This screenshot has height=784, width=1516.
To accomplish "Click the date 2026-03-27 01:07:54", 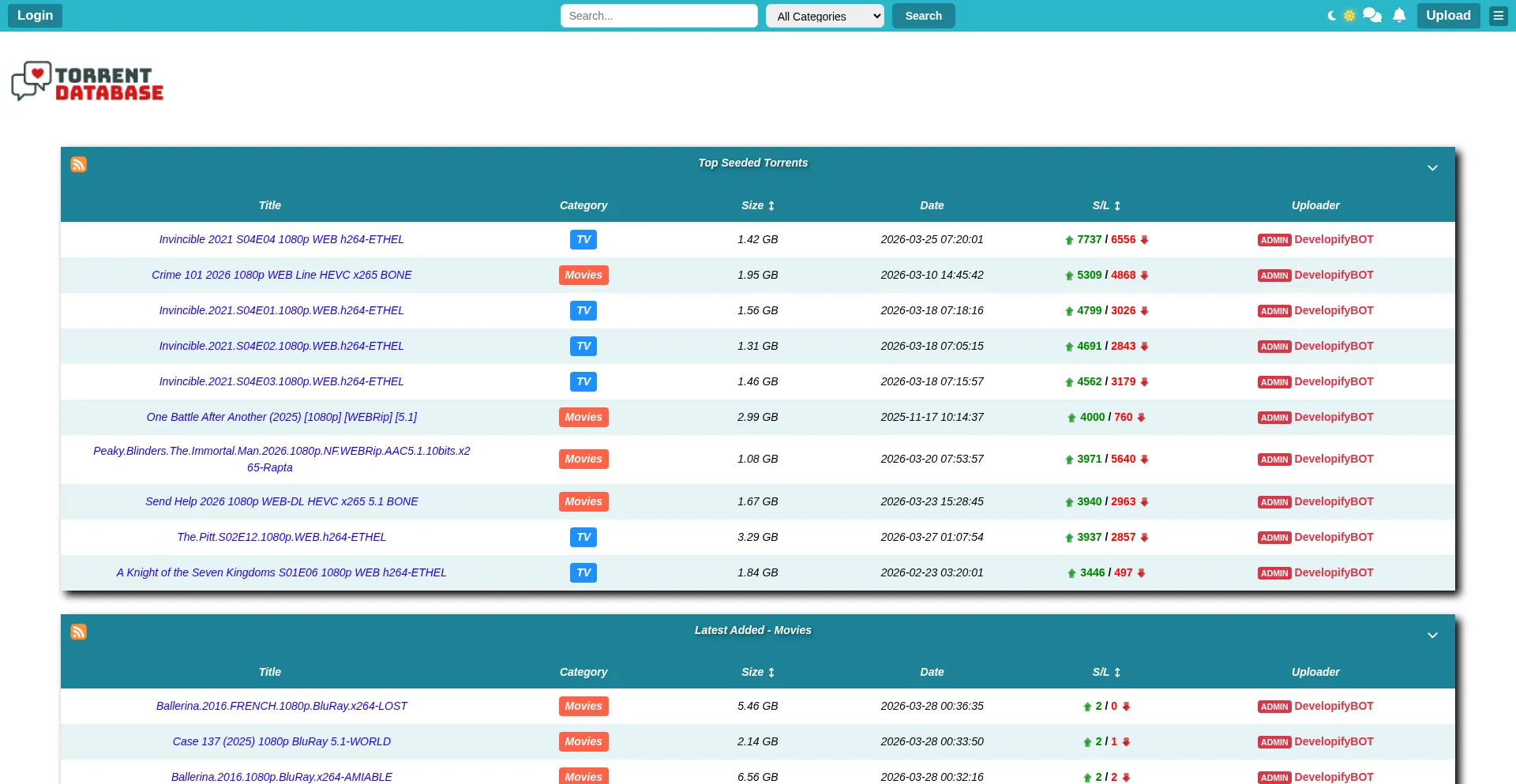I will click(x=932, y=537).
